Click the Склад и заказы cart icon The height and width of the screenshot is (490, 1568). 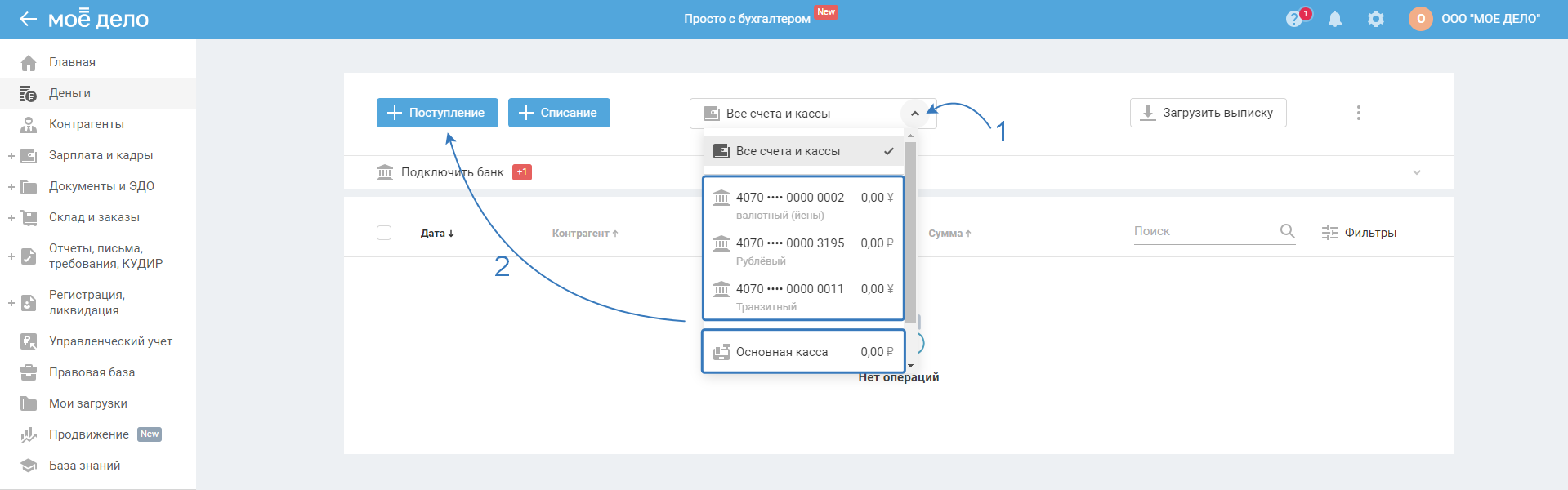coord(29,218)
